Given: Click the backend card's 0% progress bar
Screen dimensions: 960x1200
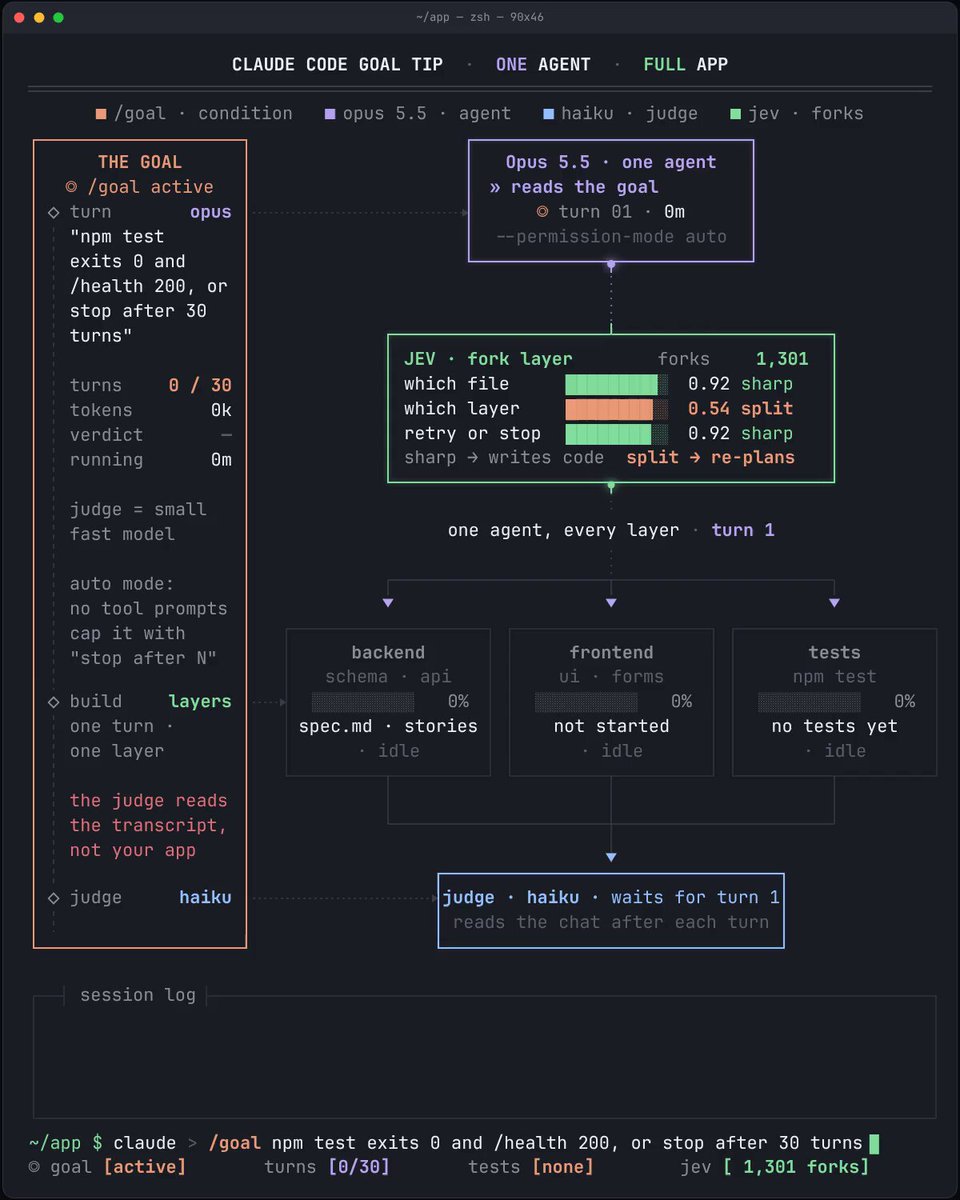Looking at the screenshot, I should point(362,702).
